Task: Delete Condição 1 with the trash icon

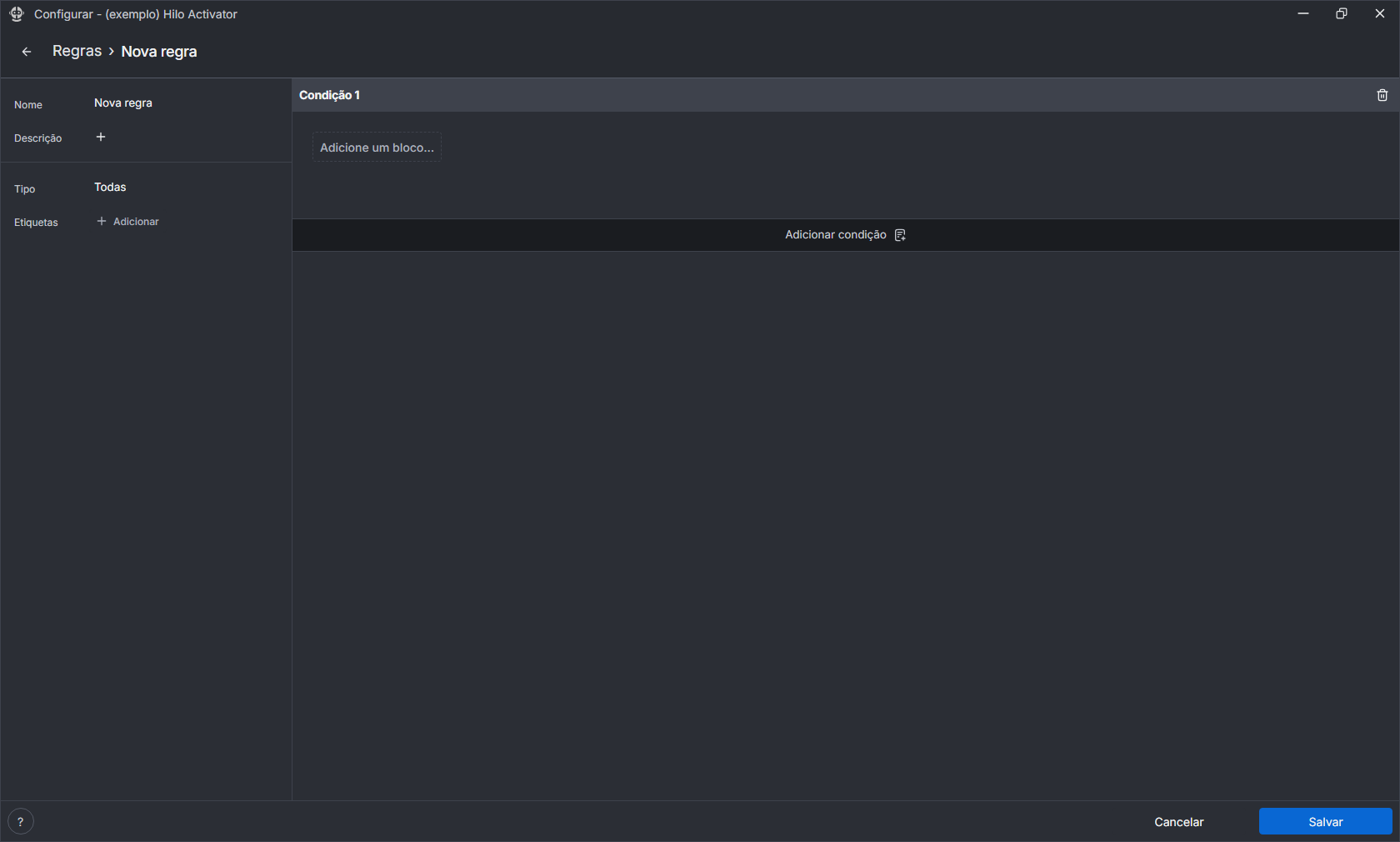Action: coord(1382,95)
